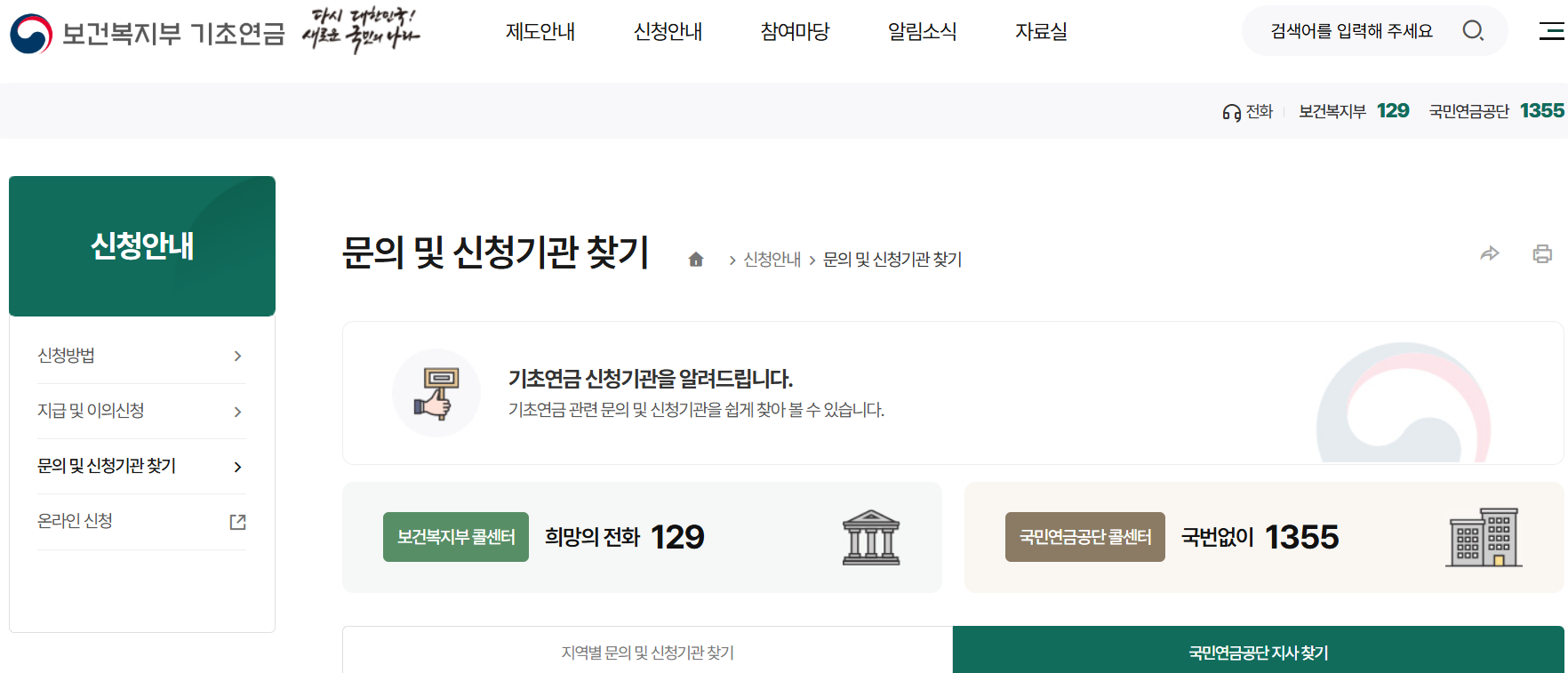Click the search magnifier icon

click(1473, 31)
